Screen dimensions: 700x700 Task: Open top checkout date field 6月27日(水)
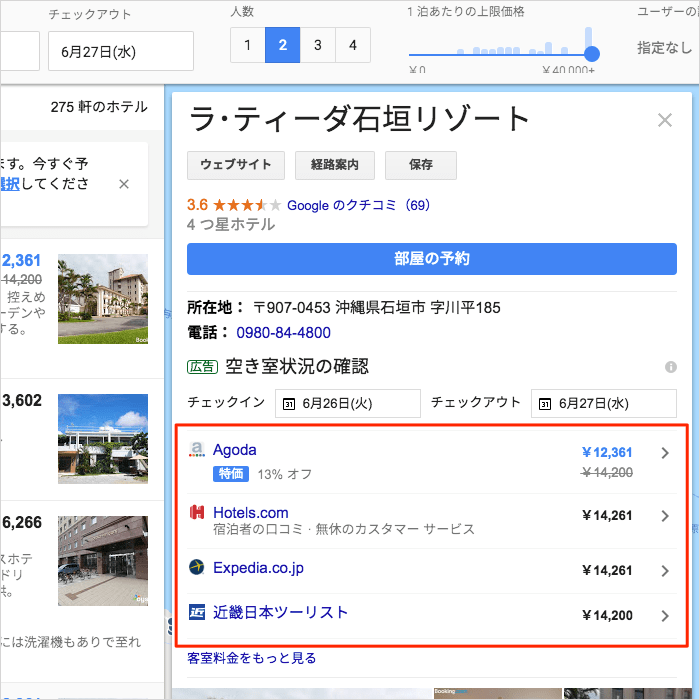coord(121,51)
